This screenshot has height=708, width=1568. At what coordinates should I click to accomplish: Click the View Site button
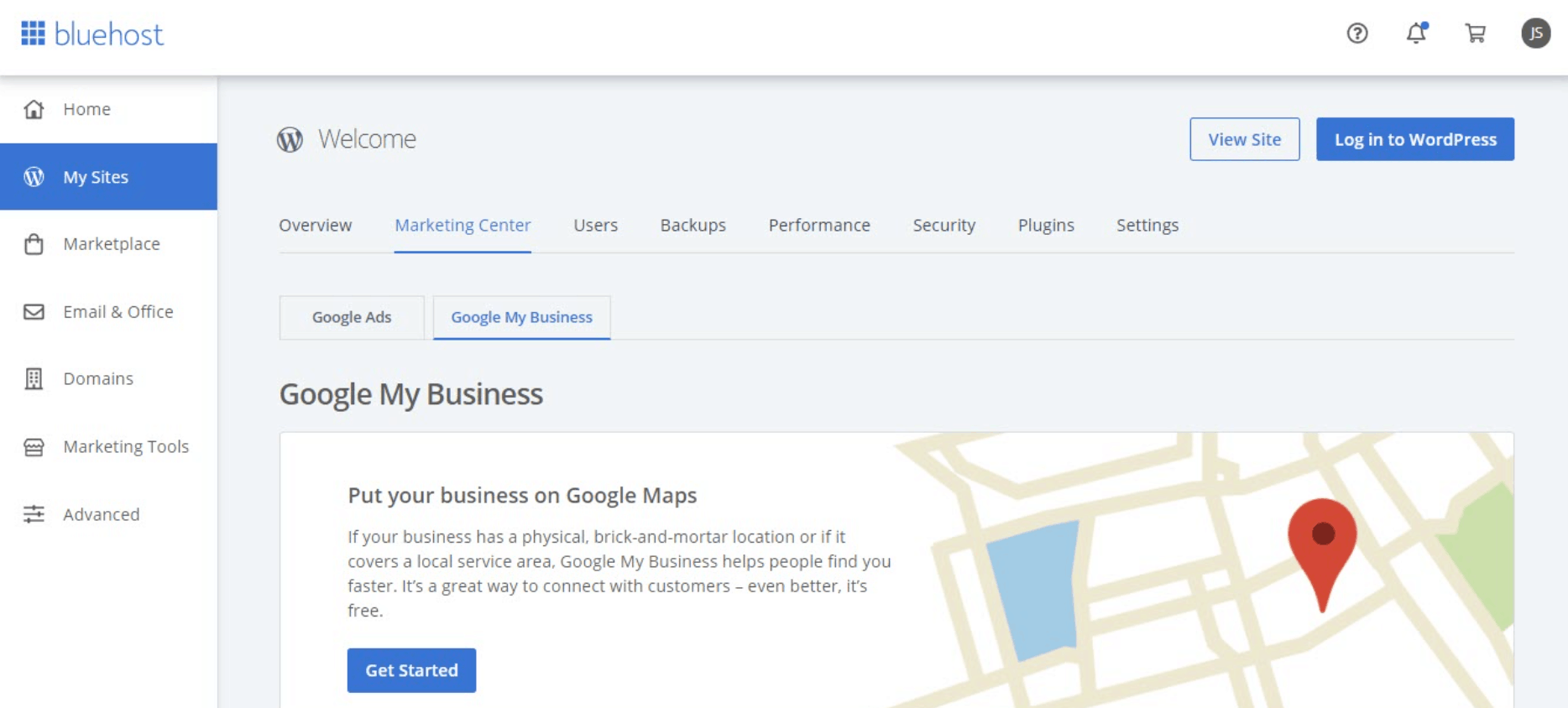(1245, 139)
